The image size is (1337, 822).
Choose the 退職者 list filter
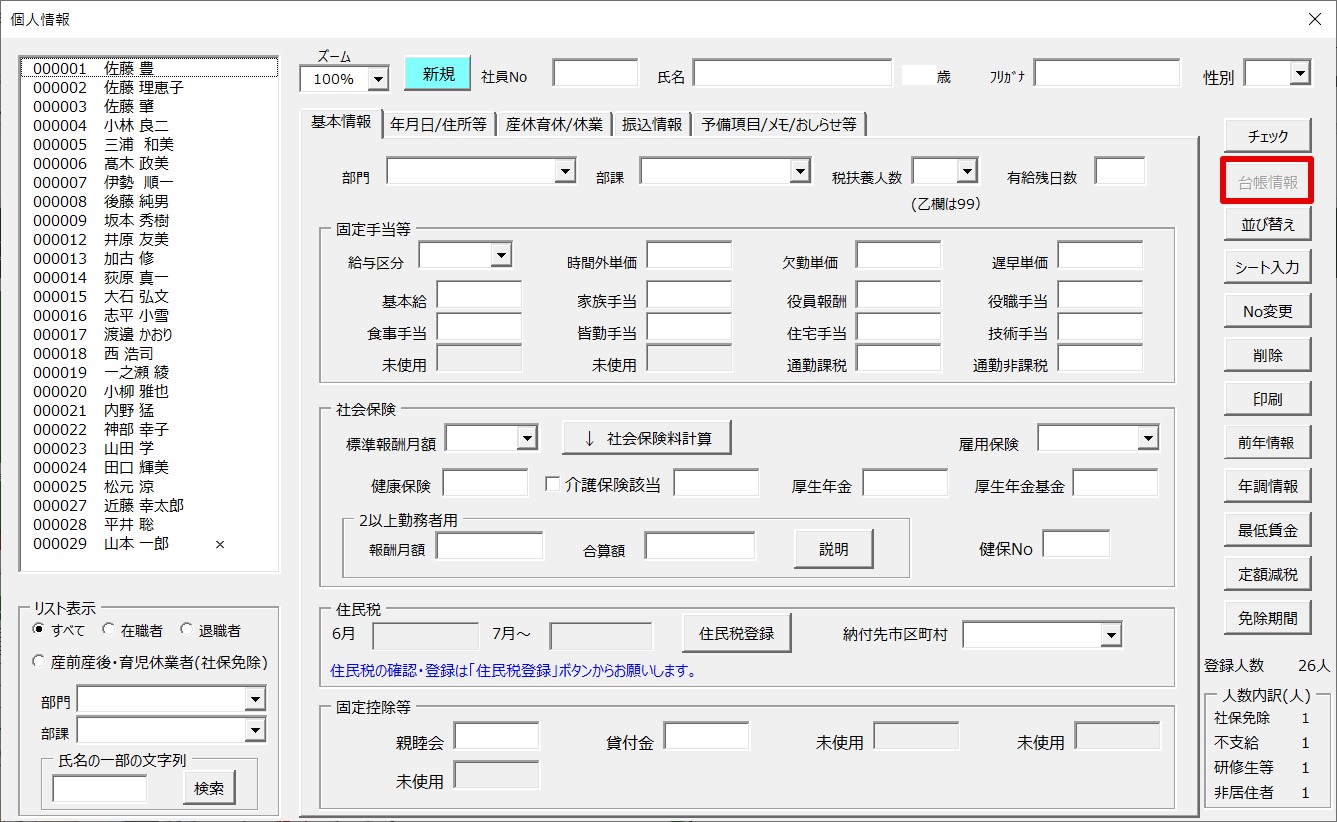coord(186,630)
